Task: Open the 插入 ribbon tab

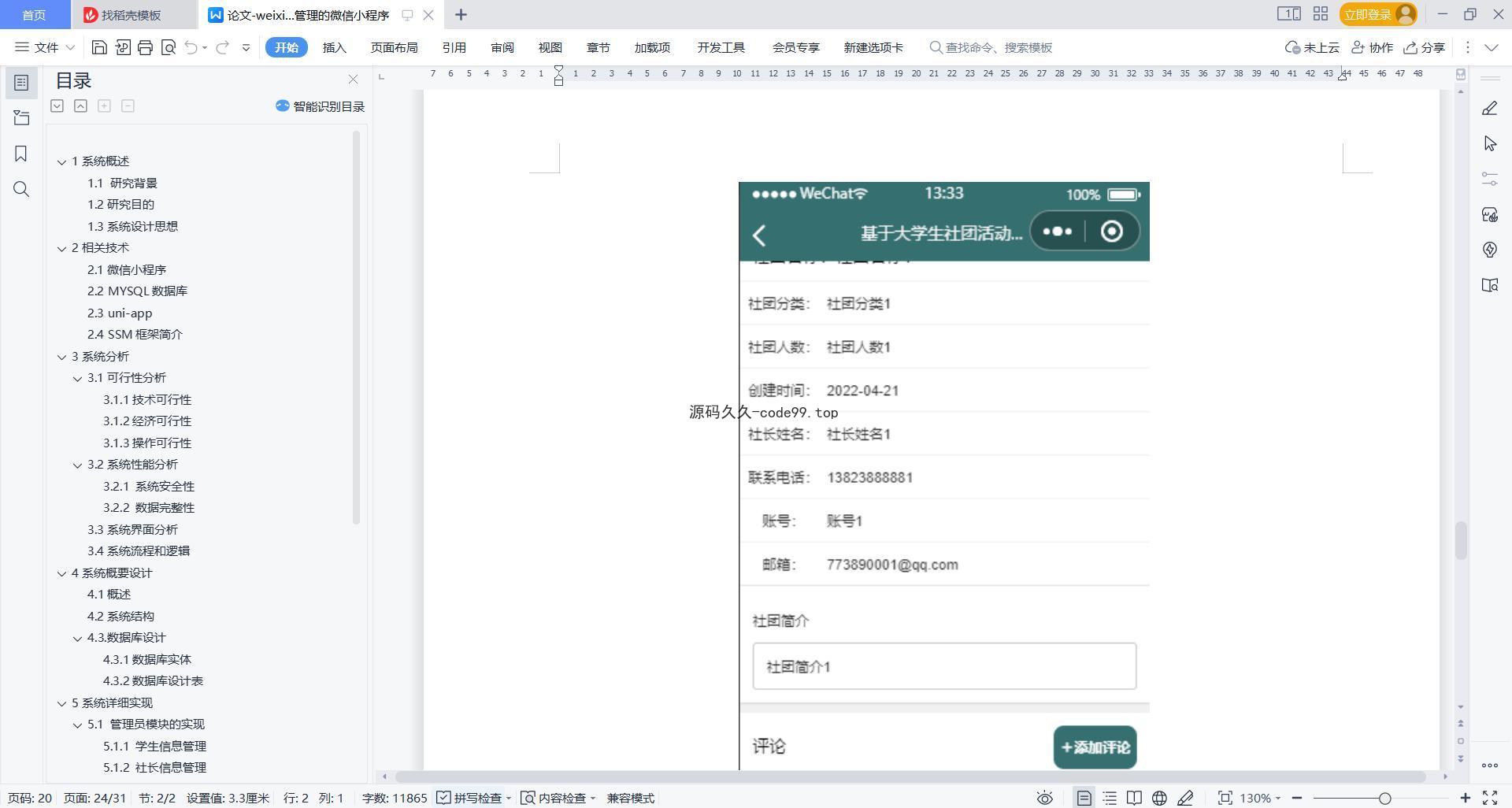Action: point(334,47)
